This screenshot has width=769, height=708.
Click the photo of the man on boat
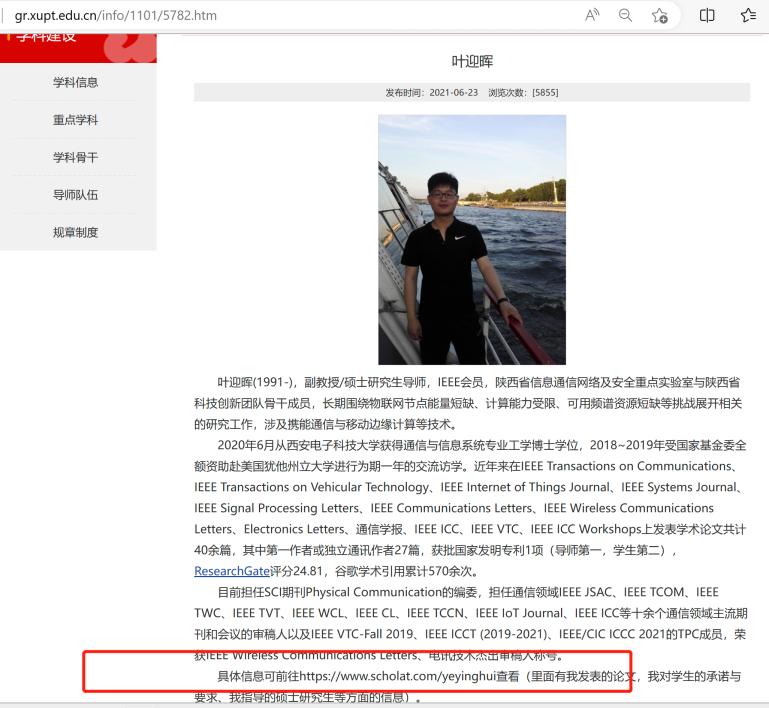coord(471,239)
